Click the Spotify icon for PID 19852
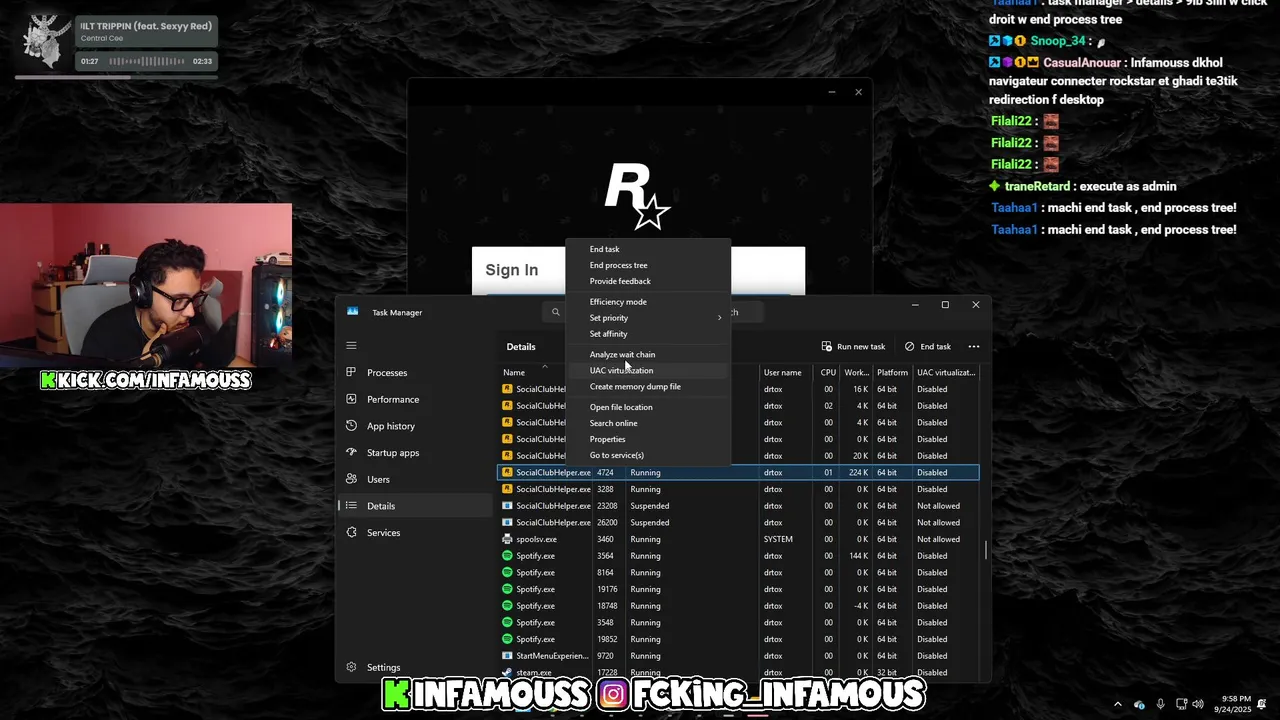1280x720 pixels. click(507, 639)
